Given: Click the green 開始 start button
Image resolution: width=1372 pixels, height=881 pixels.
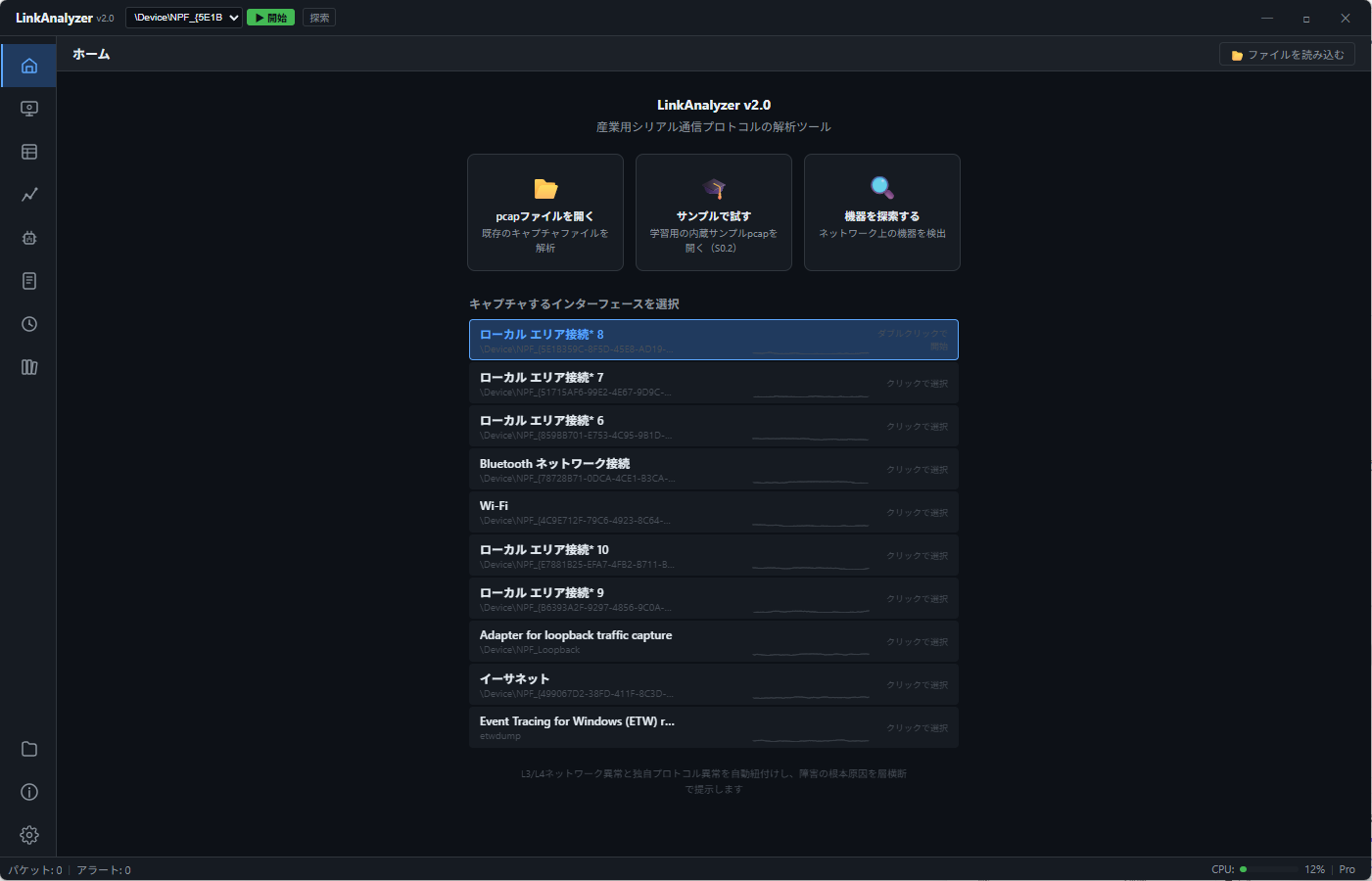Looking at the screenshot, I should point(270,18).
